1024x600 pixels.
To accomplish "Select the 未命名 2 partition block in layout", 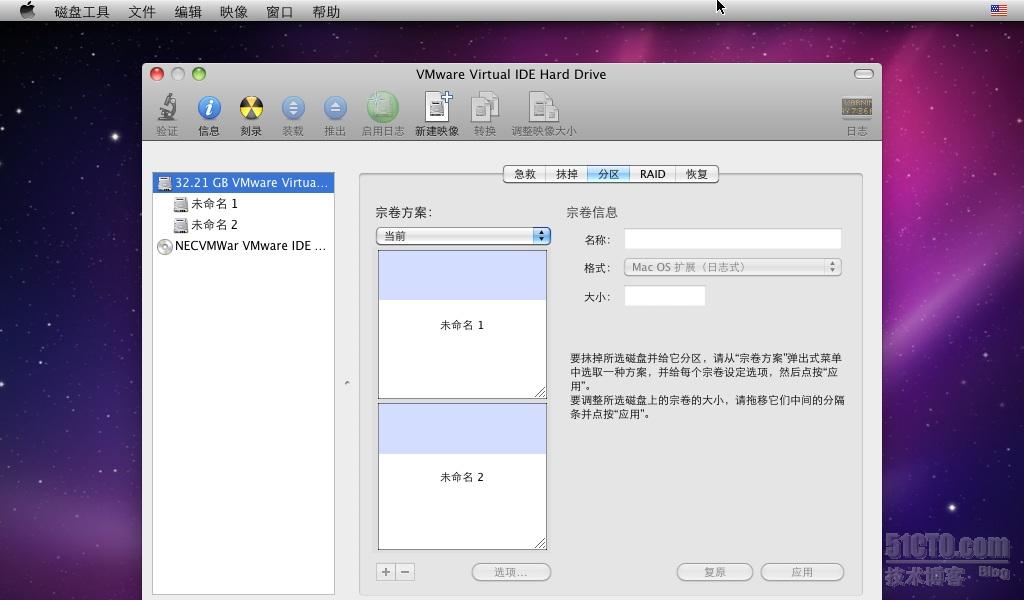I will point(462,477).
